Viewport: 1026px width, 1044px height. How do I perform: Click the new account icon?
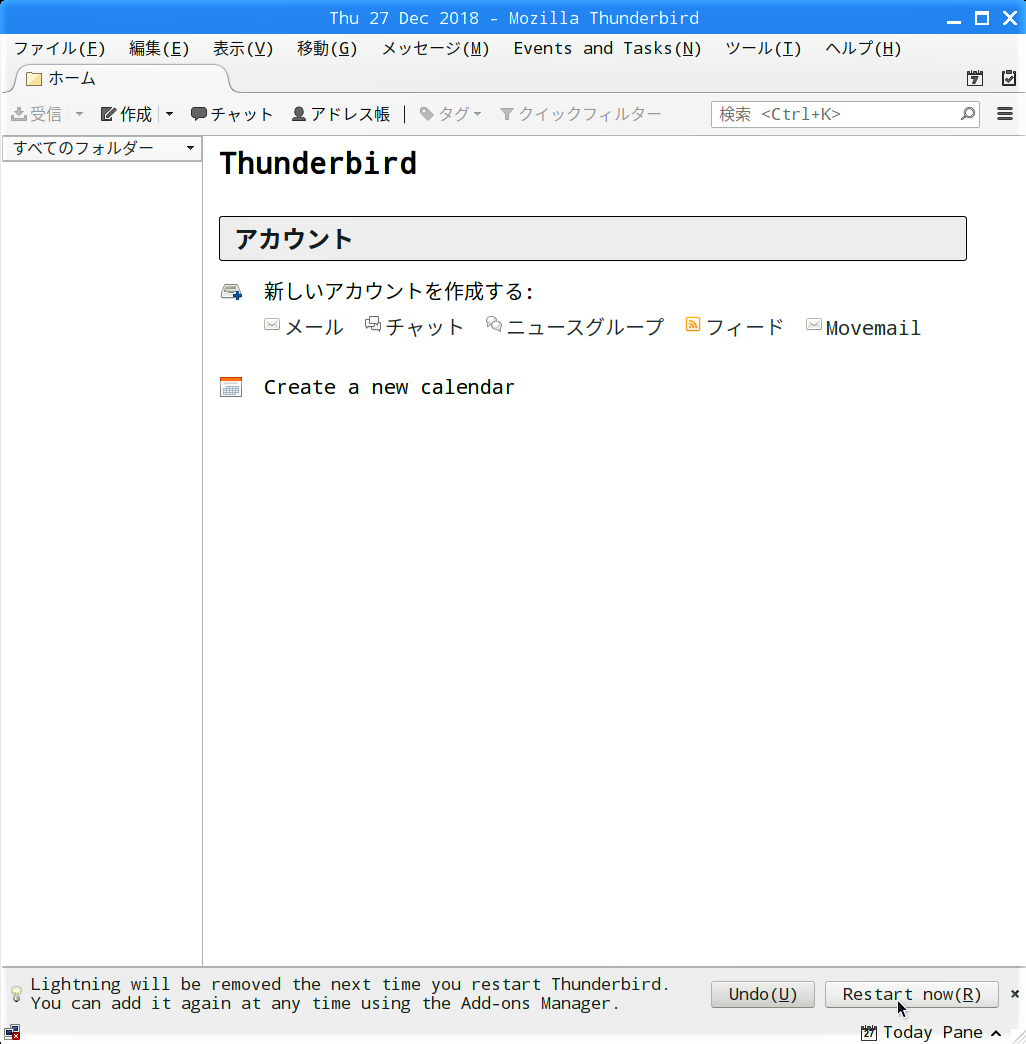point(231,292)
